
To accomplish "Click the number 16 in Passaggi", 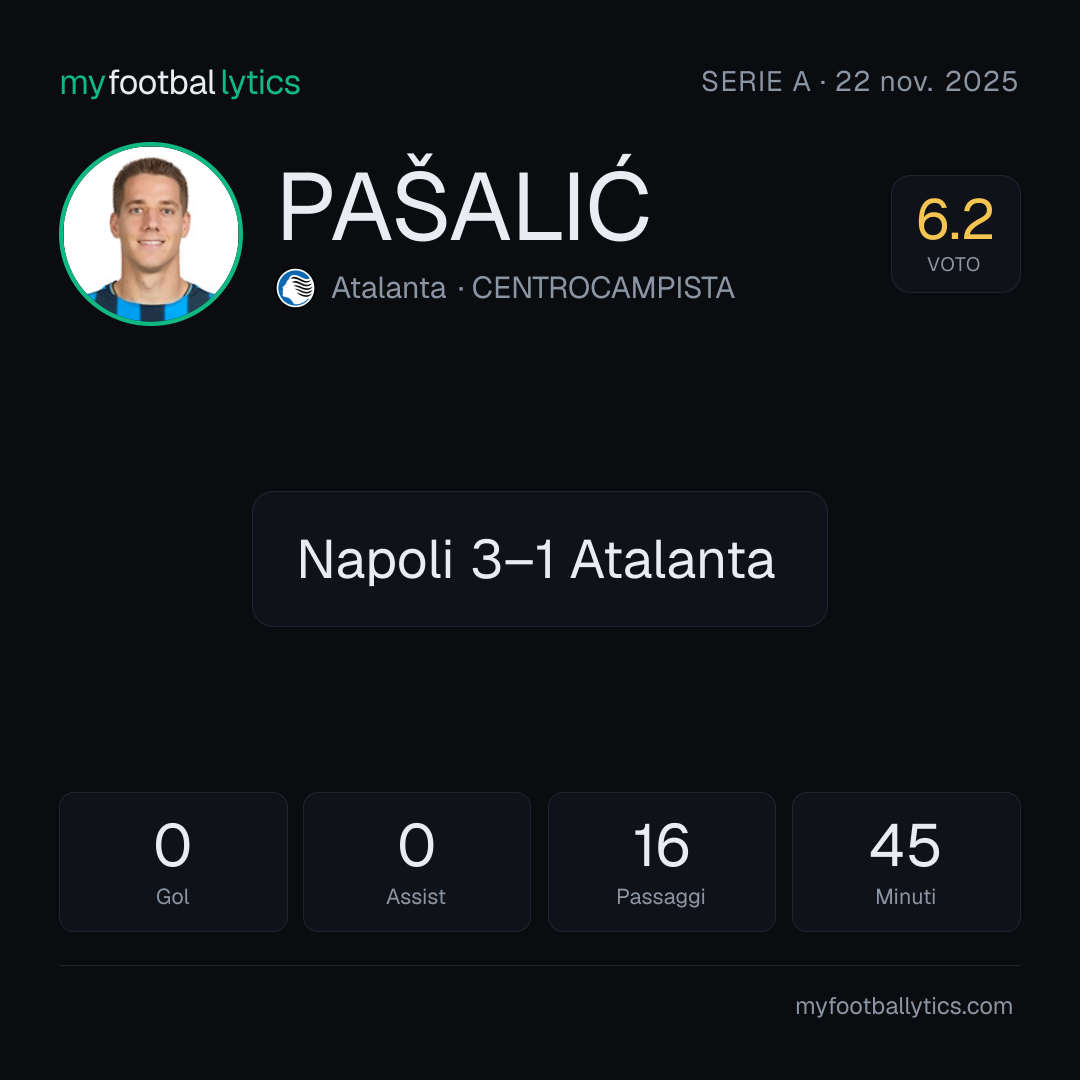I will 661,846.
